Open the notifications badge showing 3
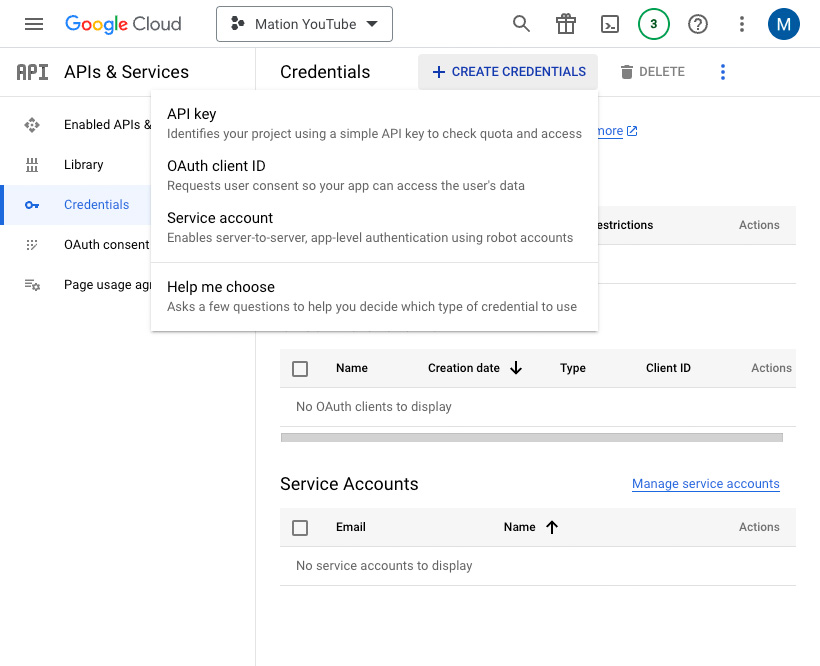This screenshot has height=666, width=820. click(654, 24)
